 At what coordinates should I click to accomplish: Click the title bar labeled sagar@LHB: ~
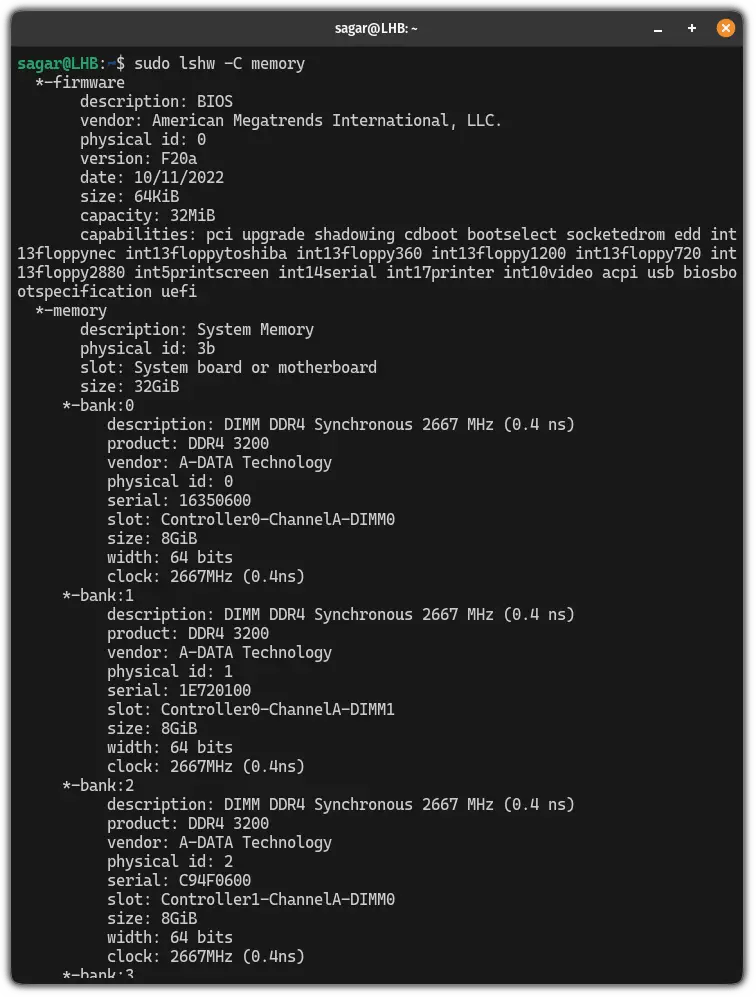[x=377, y=28]
